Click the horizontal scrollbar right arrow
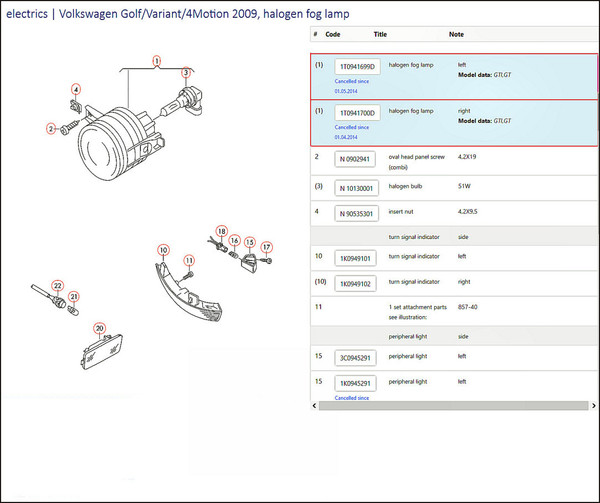The width and height of the screenshot is (600, 503). click(594, 404)
